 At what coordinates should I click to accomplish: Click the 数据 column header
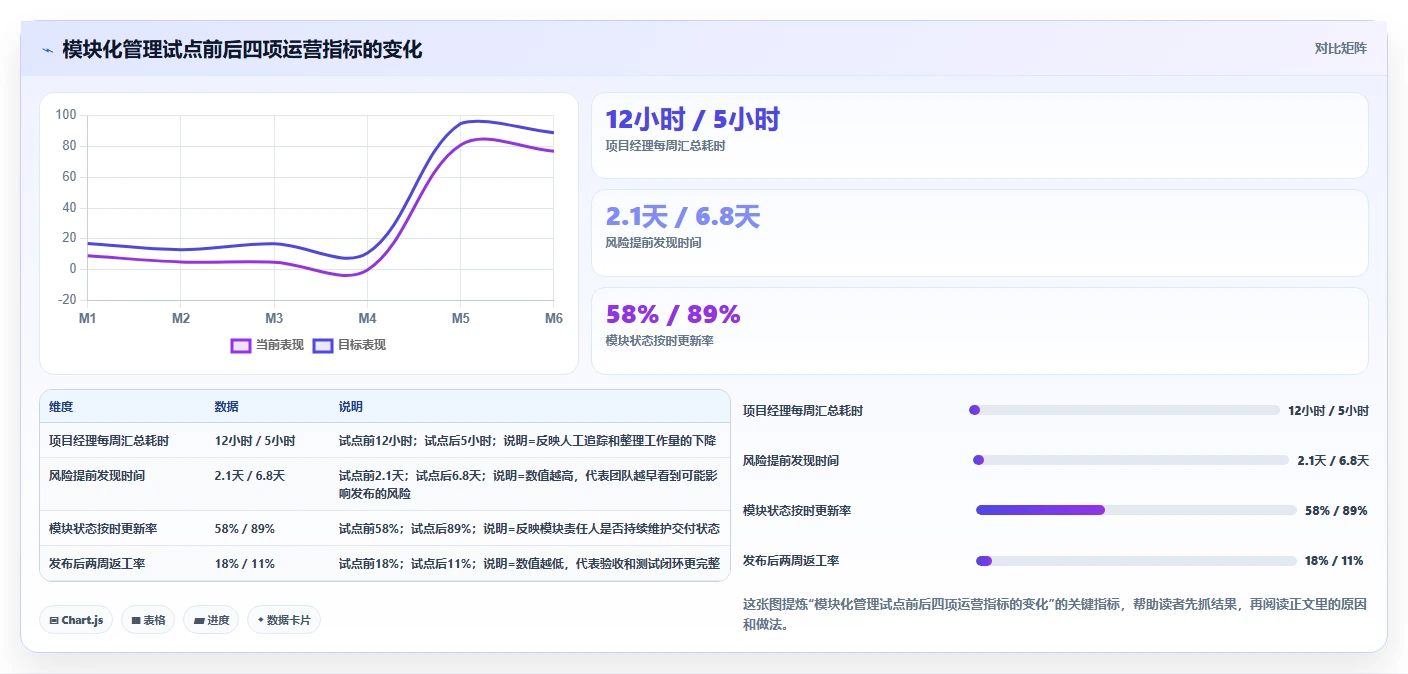tap(226, 407)
